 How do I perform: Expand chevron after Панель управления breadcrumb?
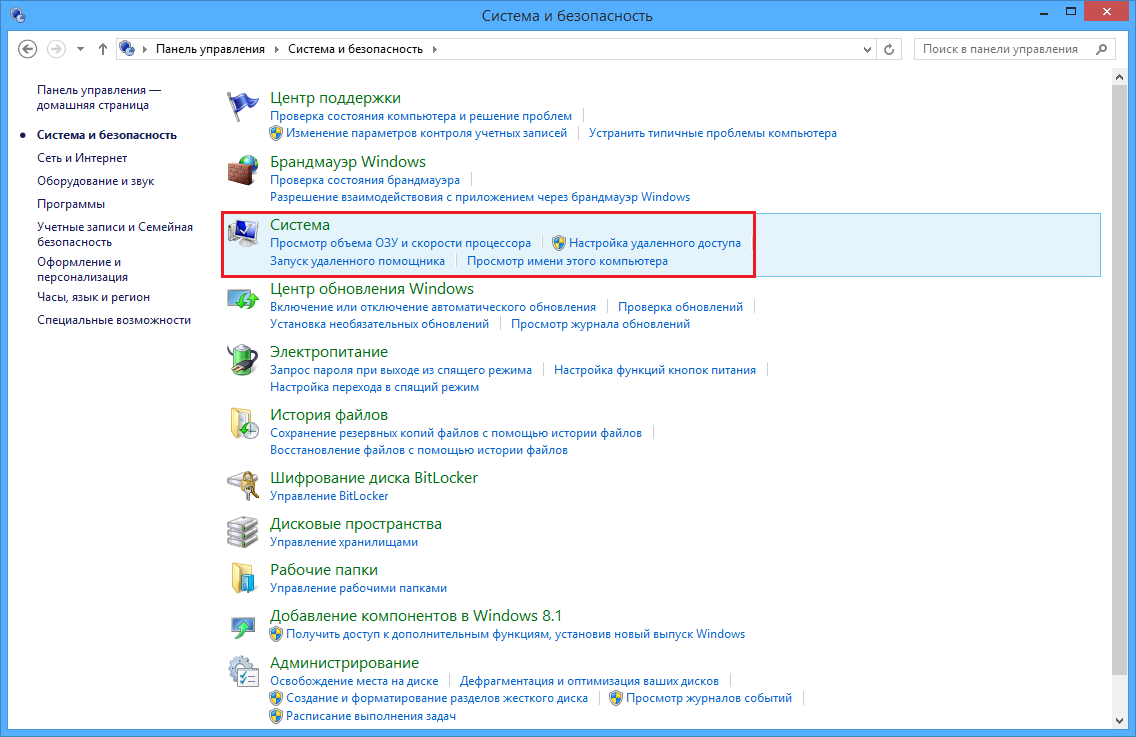tap(276, 49)
